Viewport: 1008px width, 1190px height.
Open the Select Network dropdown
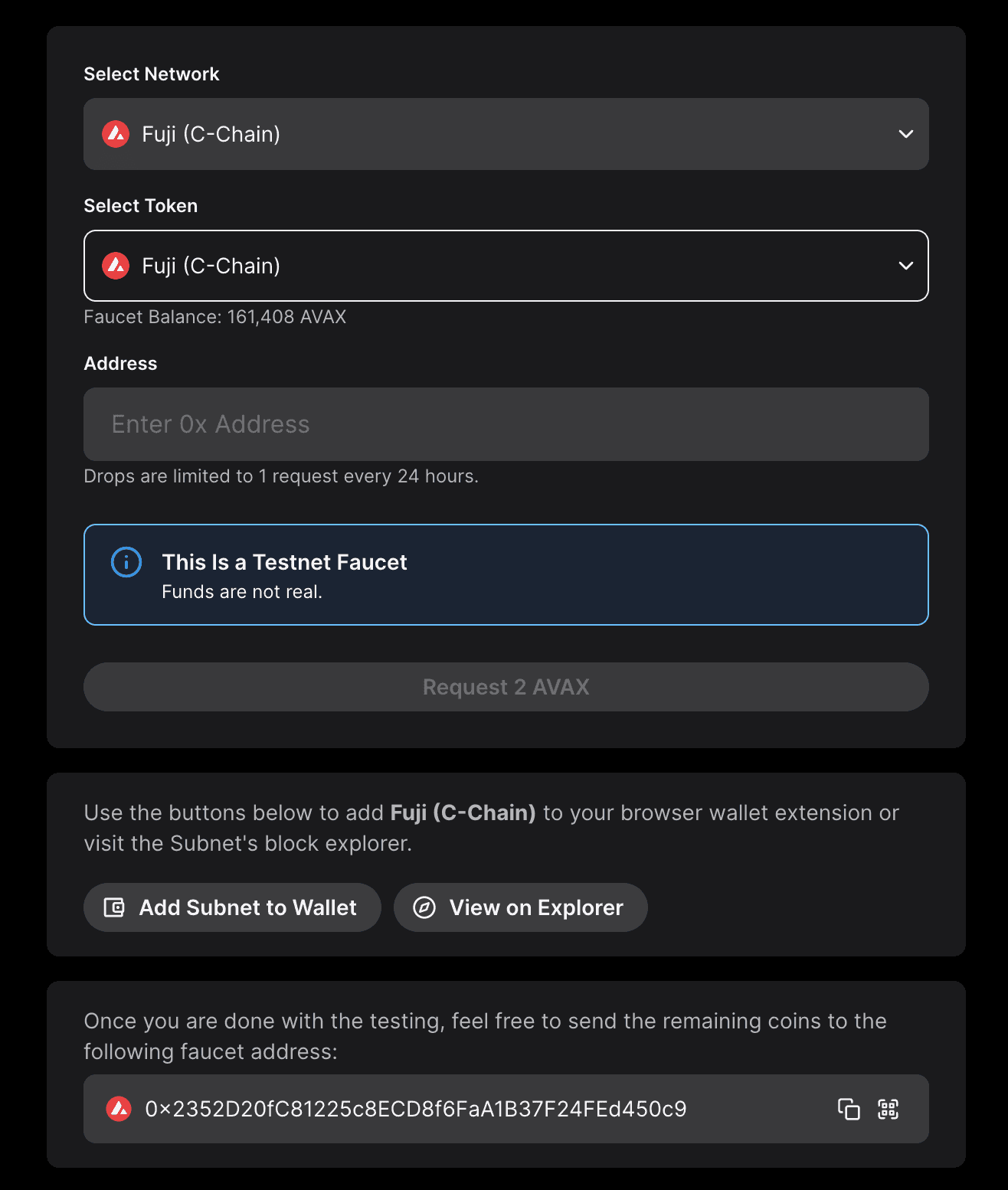(x=506, y=134)
